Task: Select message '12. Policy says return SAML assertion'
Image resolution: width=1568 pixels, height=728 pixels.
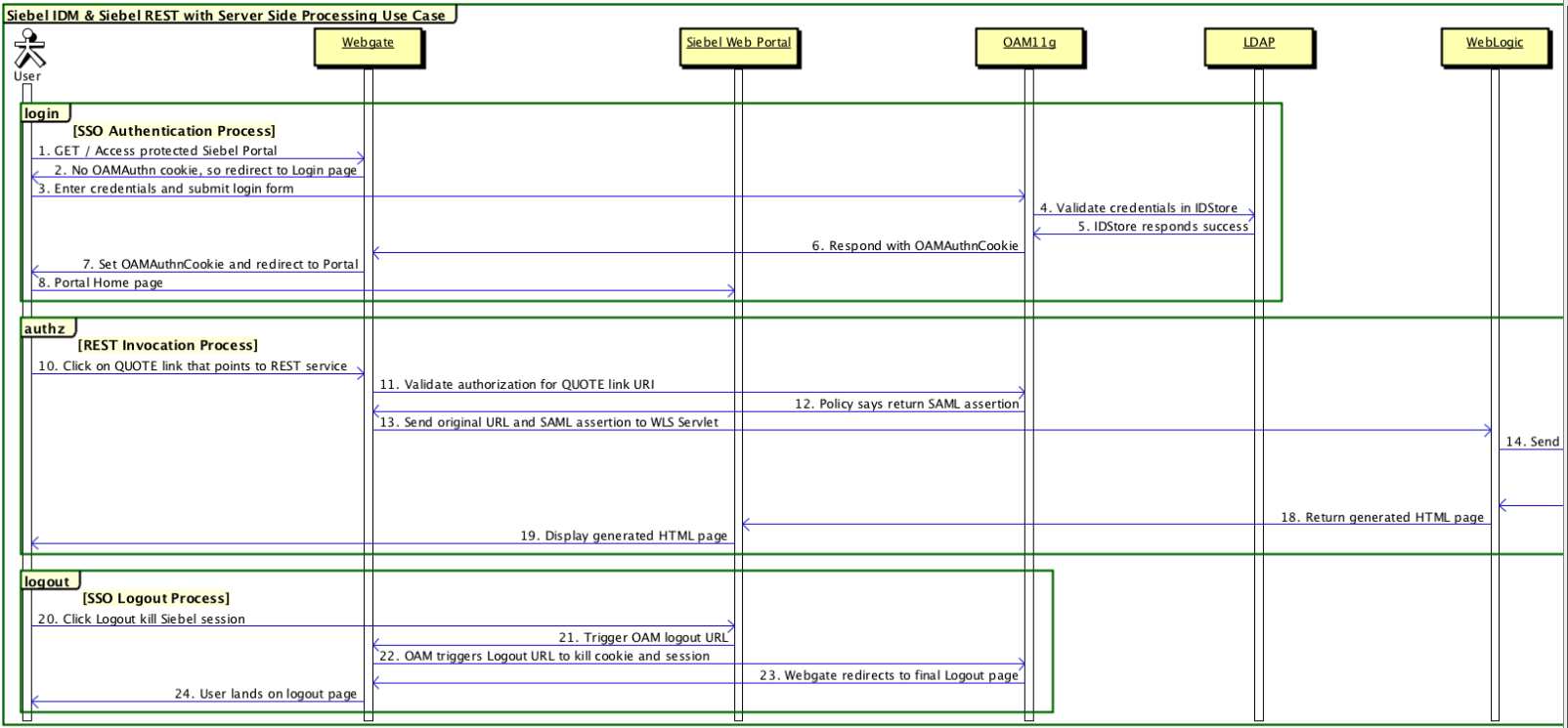Action: pyautogui.click(x=907, y=404)
